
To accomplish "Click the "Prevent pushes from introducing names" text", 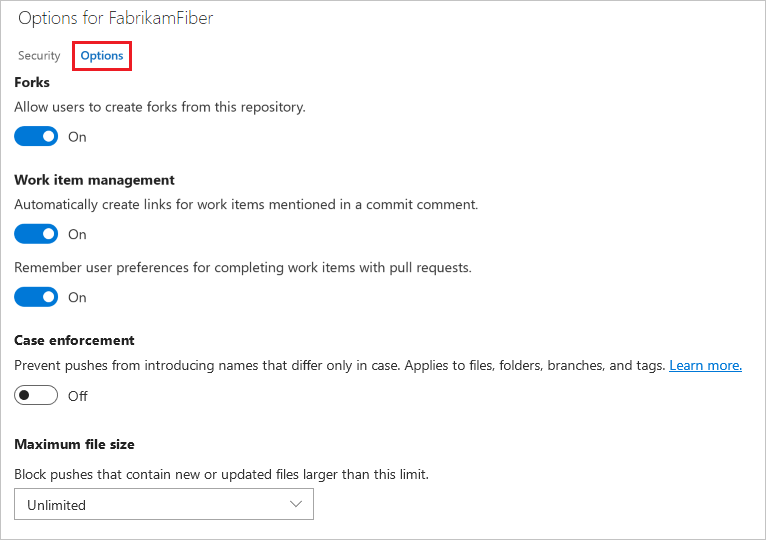I will pos(340,366).
